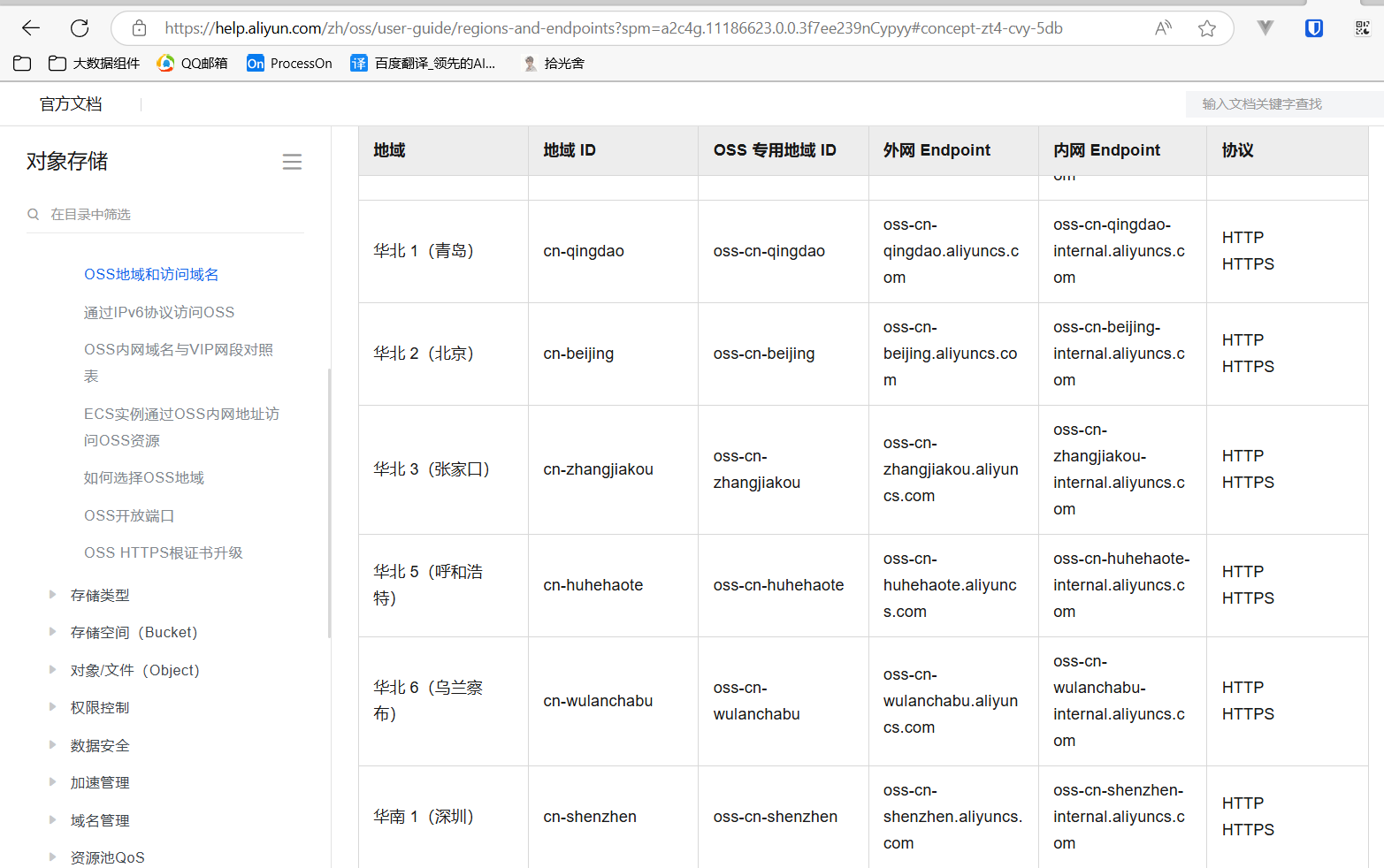Open the Bitwarden shield extension icon
This screenshot has height=868, width=1384.
click(1314, 28)
